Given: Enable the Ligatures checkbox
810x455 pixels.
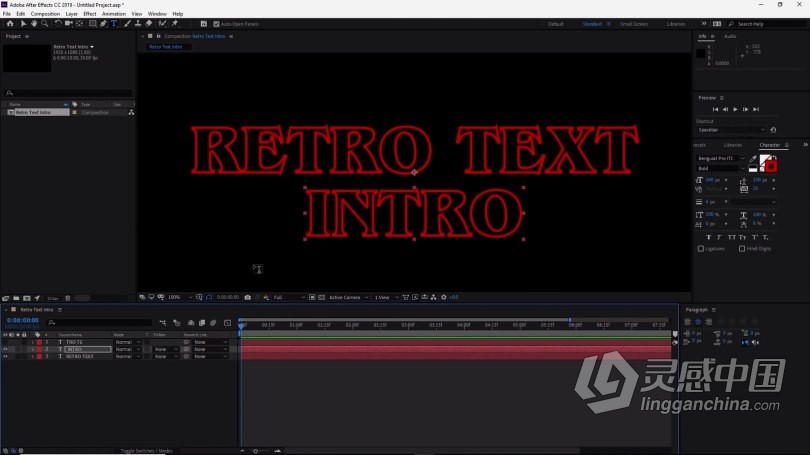Looking at the screenshot, I should 700,248.
